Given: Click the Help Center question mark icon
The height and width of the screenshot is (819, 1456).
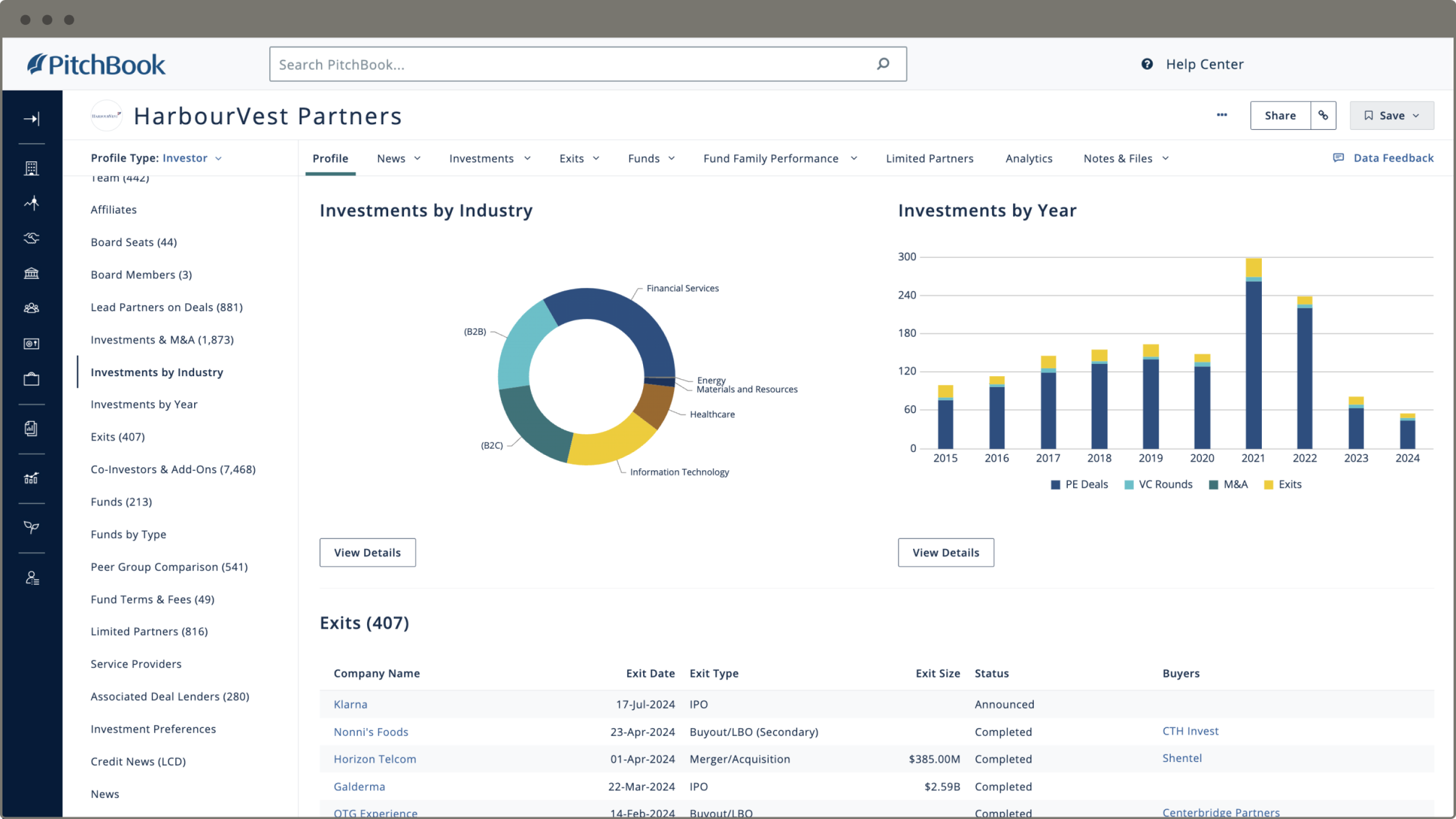Looking at the screenshot, I should click(x=1146, y=64).
